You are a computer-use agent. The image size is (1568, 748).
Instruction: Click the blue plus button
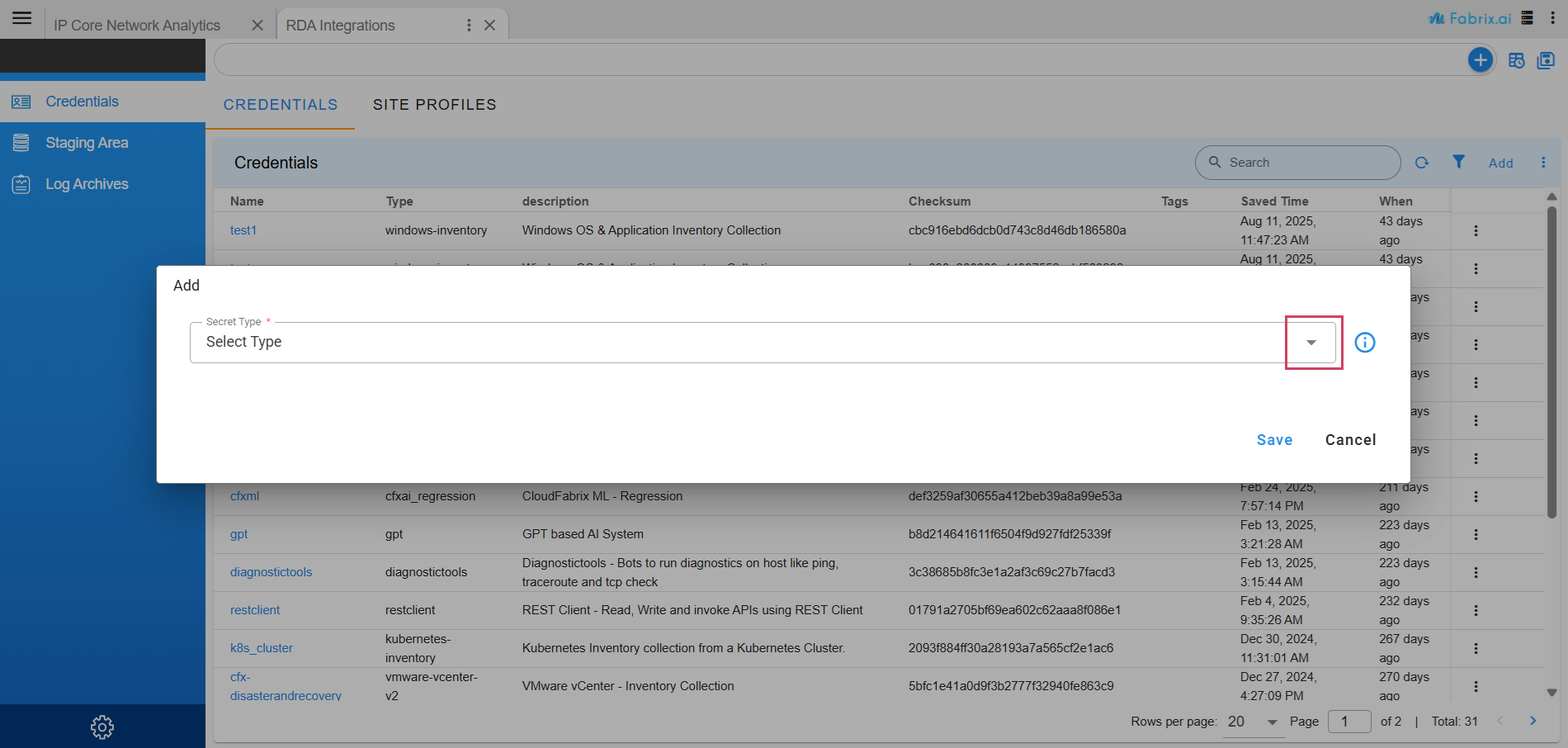pos(1481,59)
